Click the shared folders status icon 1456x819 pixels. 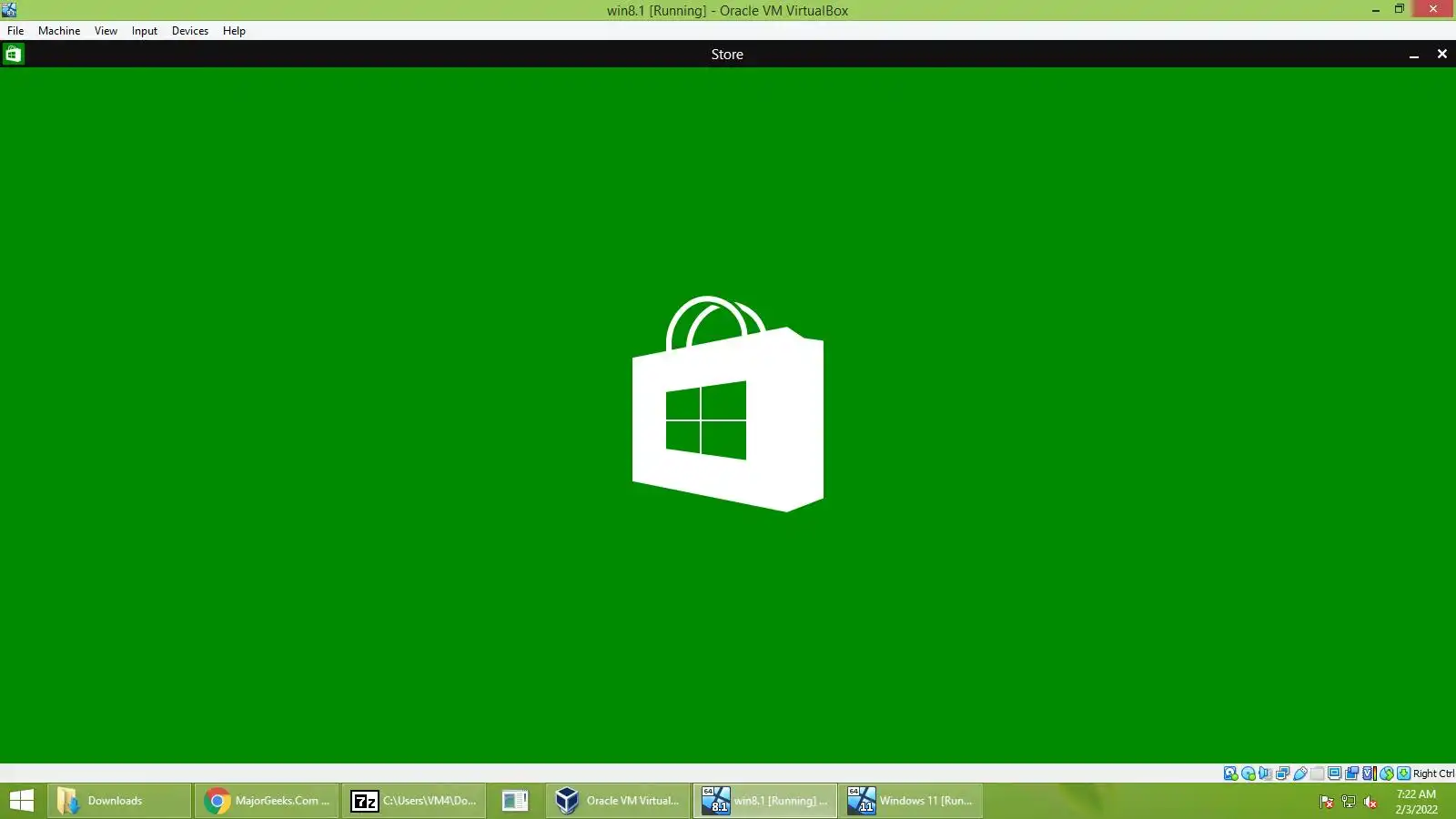tap(1317, 773)
